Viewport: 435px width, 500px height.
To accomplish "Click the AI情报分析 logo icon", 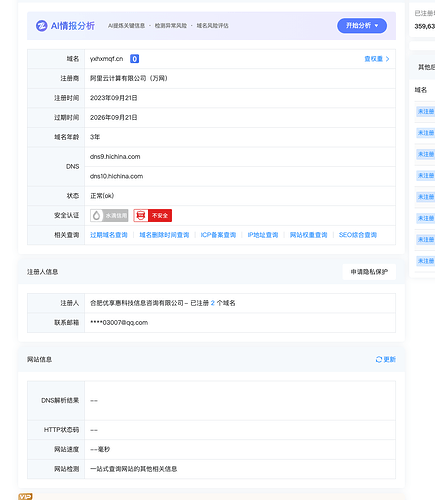I will (x=42, y=26).
